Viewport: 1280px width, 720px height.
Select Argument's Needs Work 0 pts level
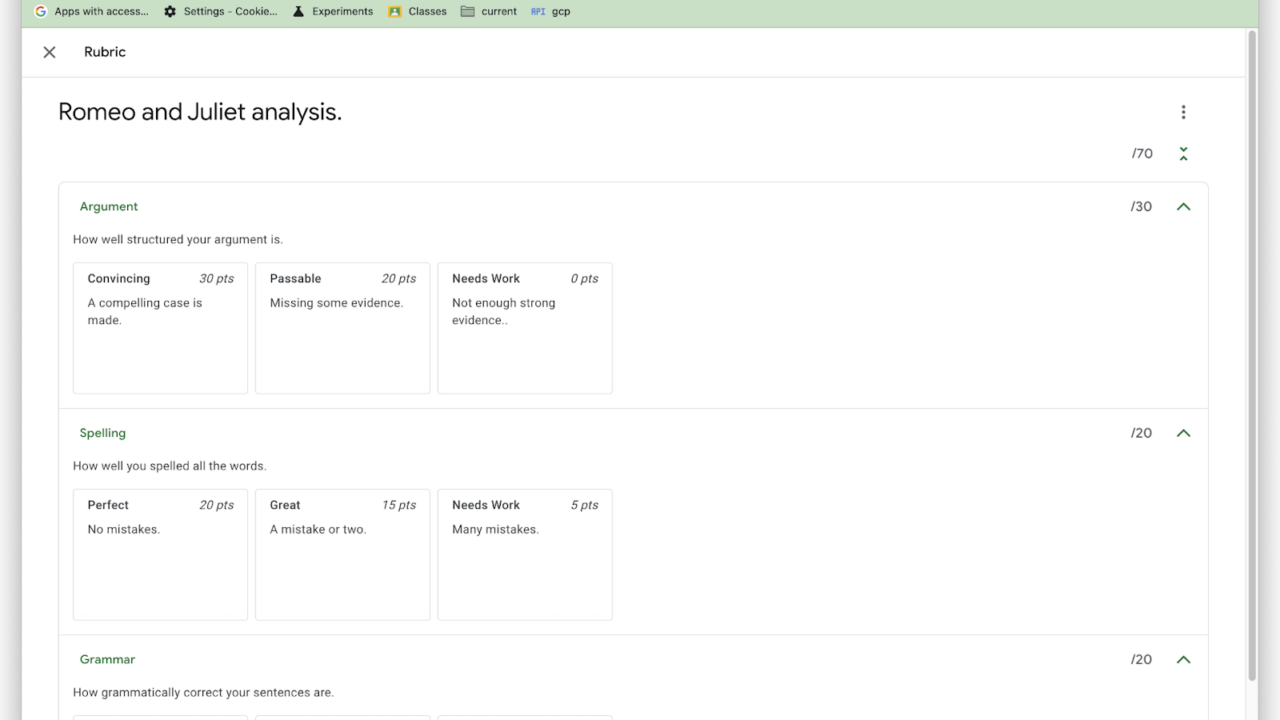click(525, 328)
